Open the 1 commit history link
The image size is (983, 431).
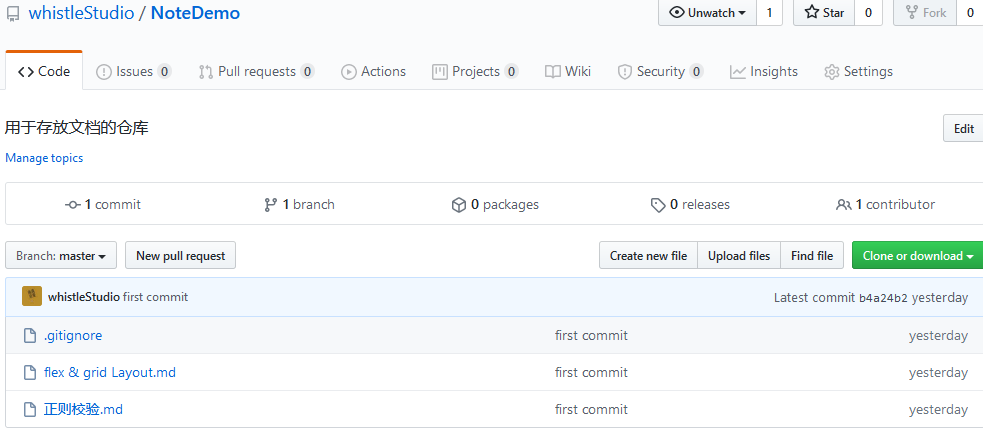[x=103, y=205]
